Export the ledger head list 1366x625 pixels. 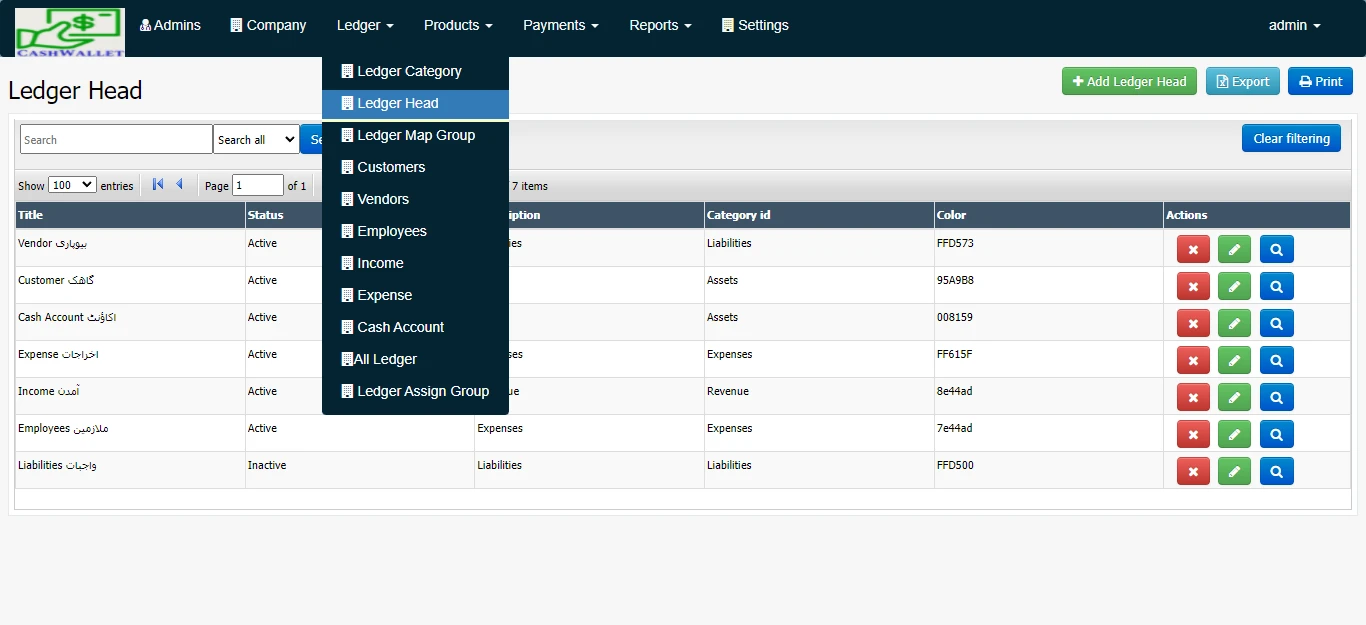tap(1242, 82)
